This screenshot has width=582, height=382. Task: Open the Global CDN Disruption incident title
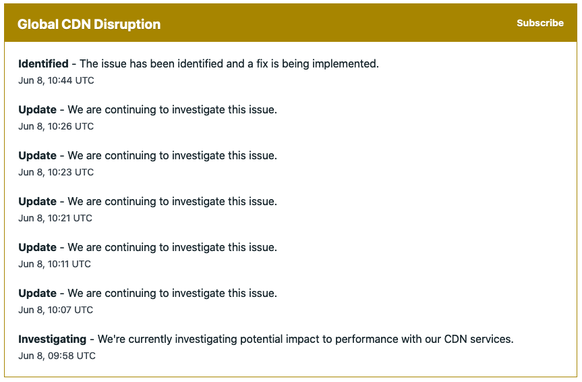(89, 25)
